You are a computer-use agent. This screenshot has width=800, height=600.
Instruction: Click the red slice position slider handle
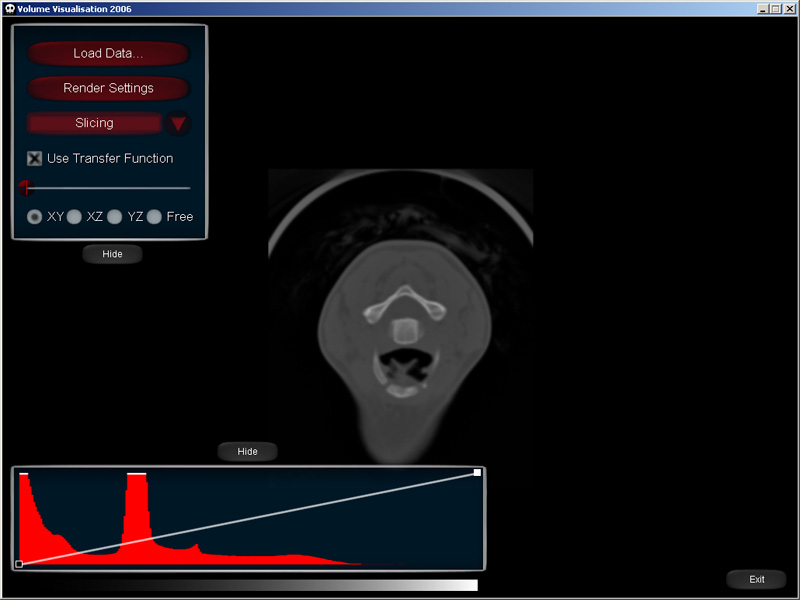pyautogui.click(x=25, y=187)
